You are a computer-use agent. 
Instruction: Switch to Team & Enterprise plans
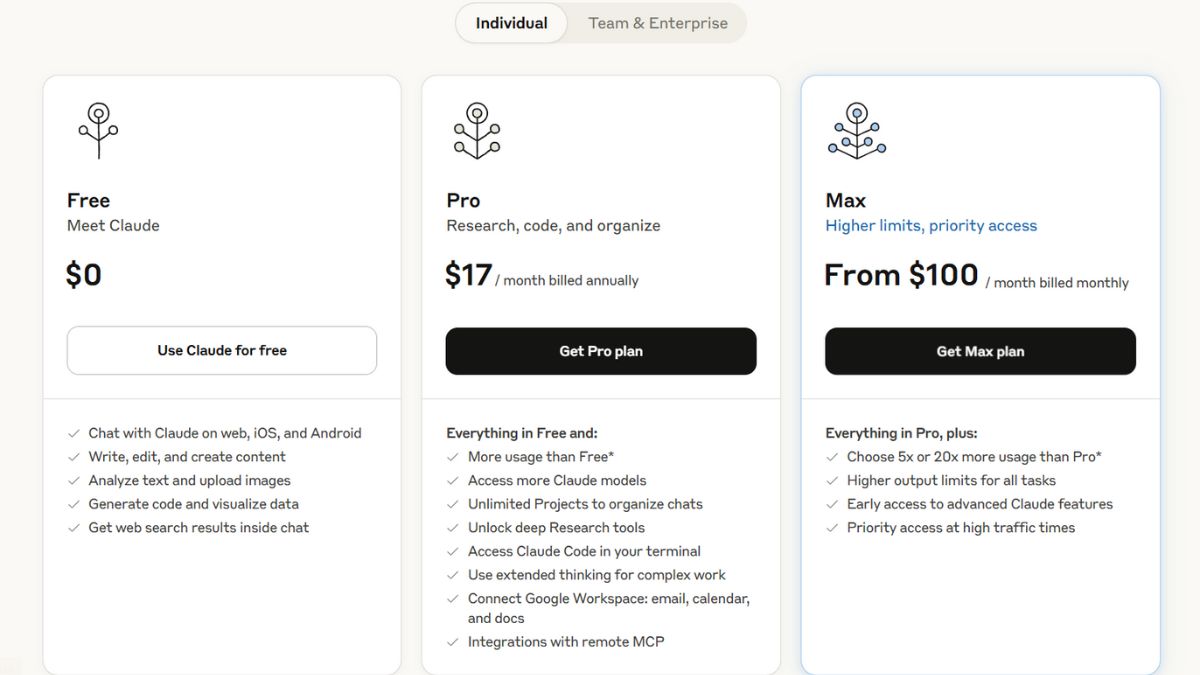(x=658, y=23)
